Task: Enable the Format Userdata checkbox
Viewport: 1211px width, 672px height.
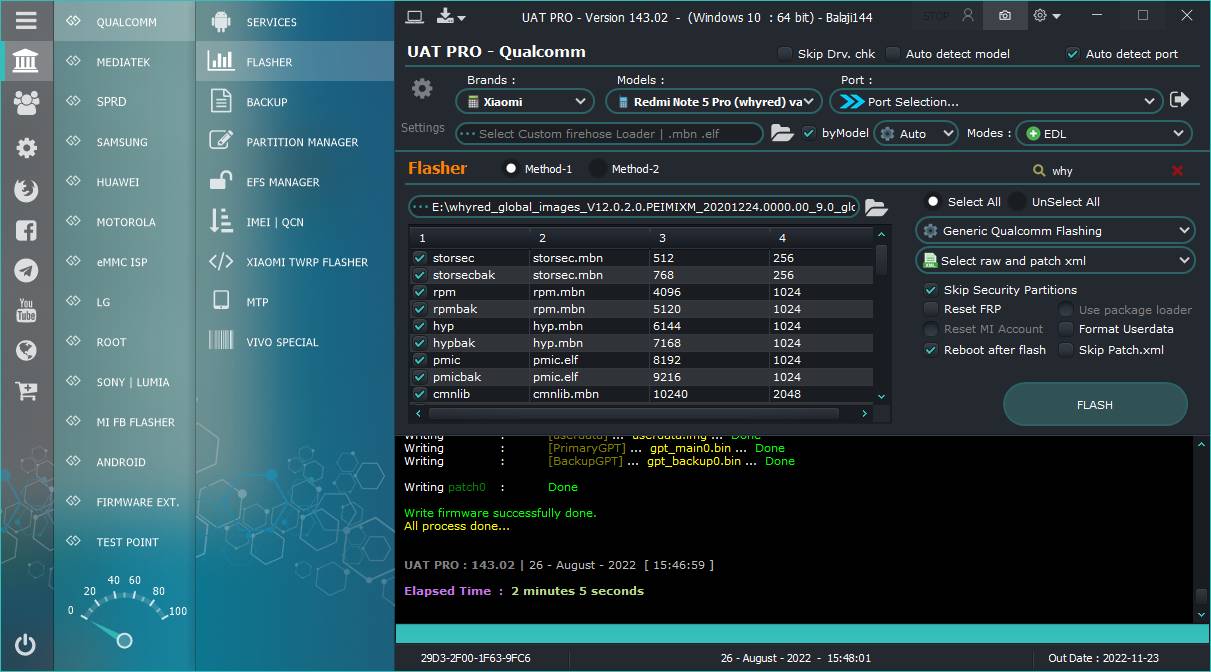Action: pyautogui.click(x=1066, y=329)
